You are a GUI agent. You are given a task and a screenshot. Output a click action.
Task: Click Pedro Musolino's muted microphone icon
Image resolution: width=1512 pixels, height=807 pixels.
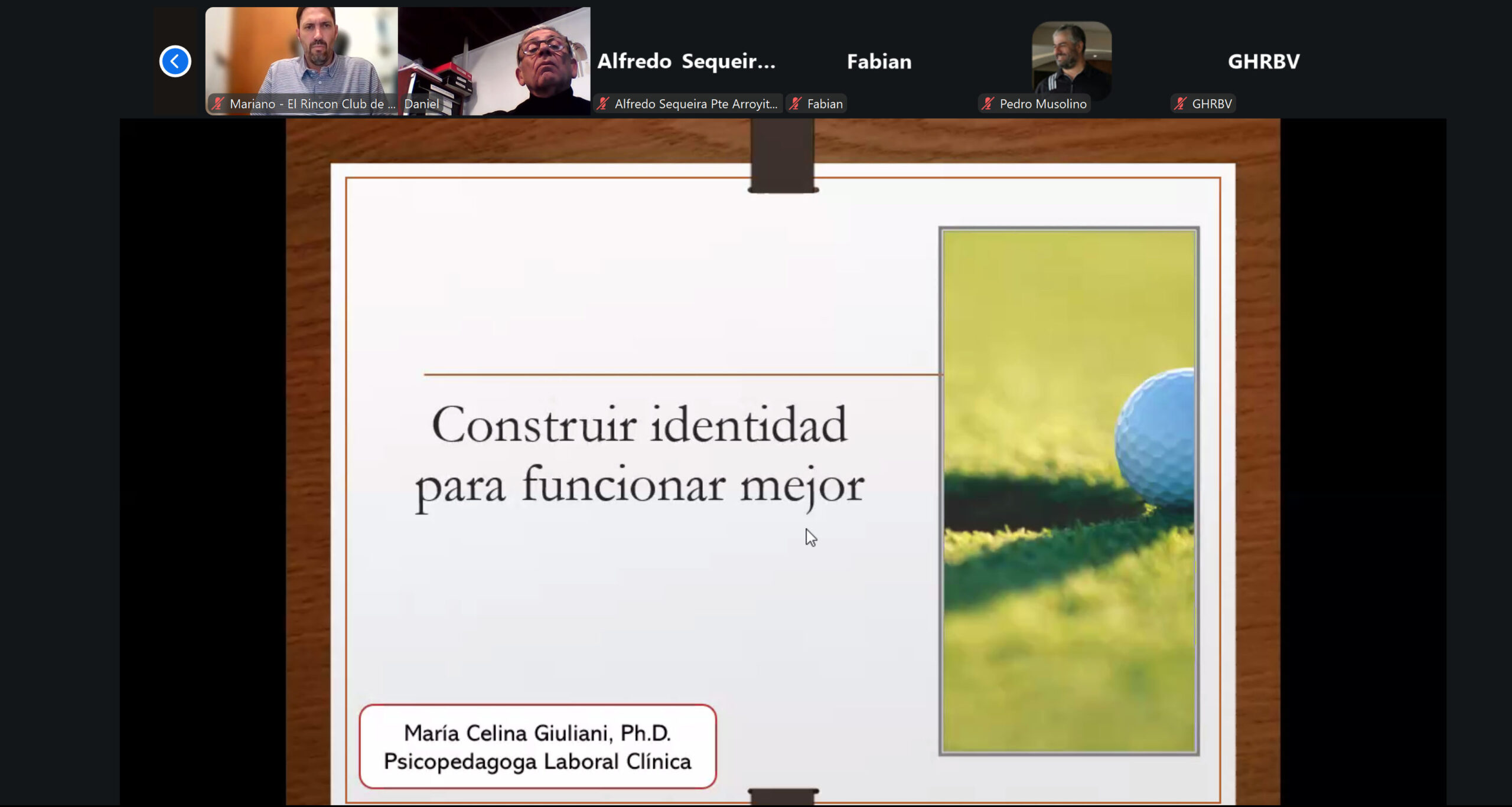988,104
